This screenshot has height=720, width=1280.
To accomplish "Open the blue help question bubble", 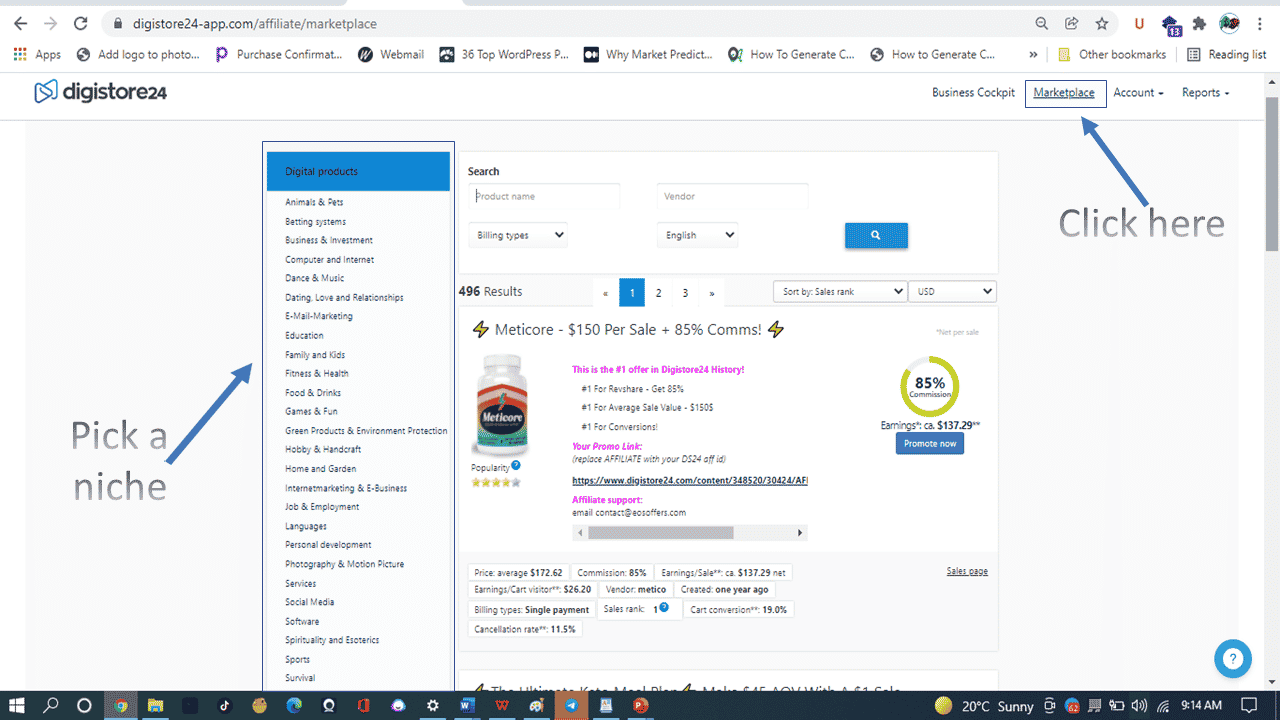I will tap(1232, 658).
